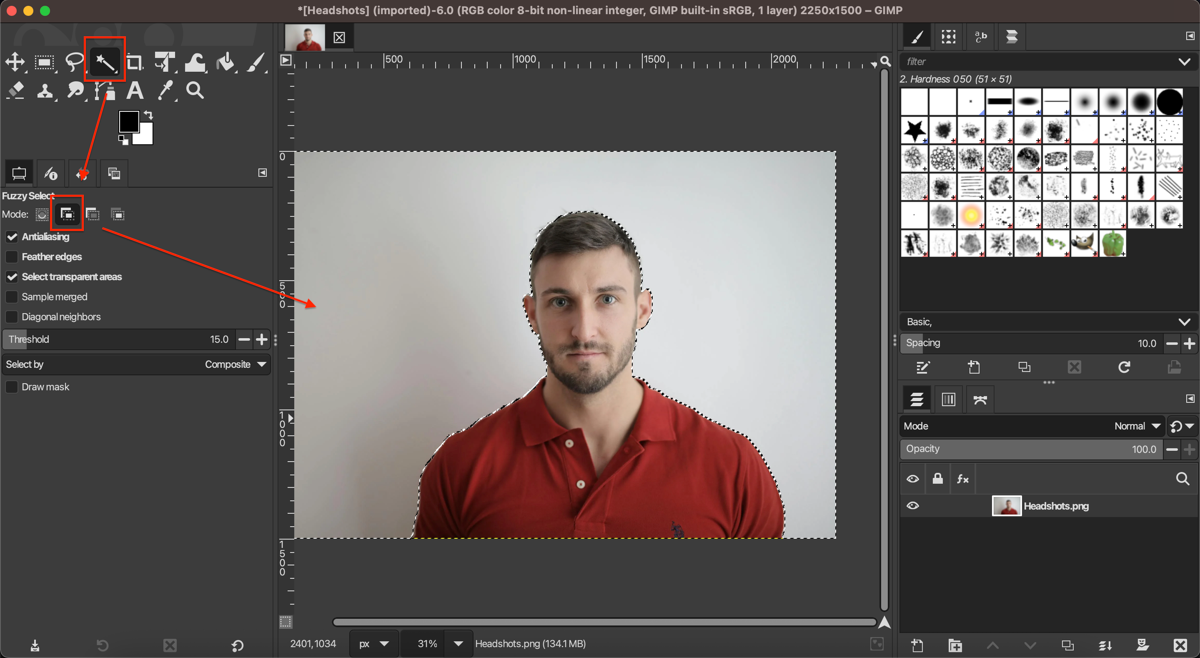
Task: Toggle the Feather edges checkbox
Action: pos(14,257)
